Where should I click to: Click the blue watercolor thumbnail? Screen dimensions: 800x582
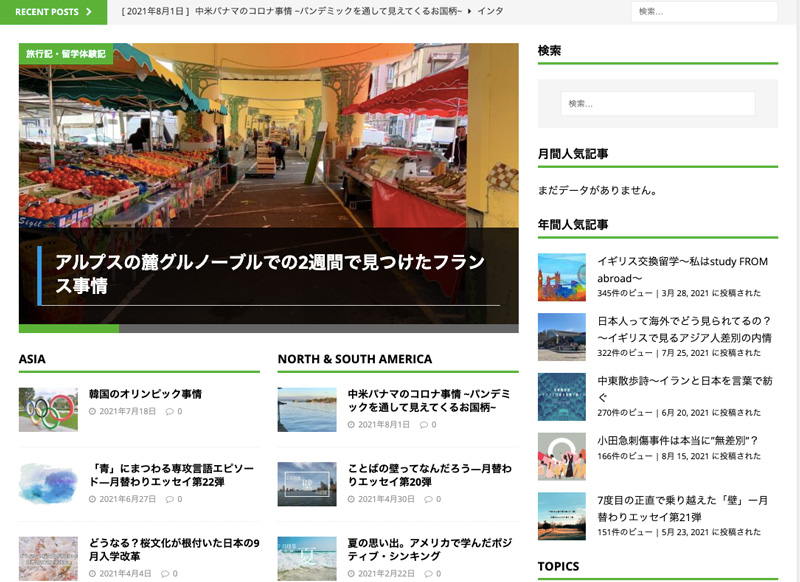pos(48,484)
